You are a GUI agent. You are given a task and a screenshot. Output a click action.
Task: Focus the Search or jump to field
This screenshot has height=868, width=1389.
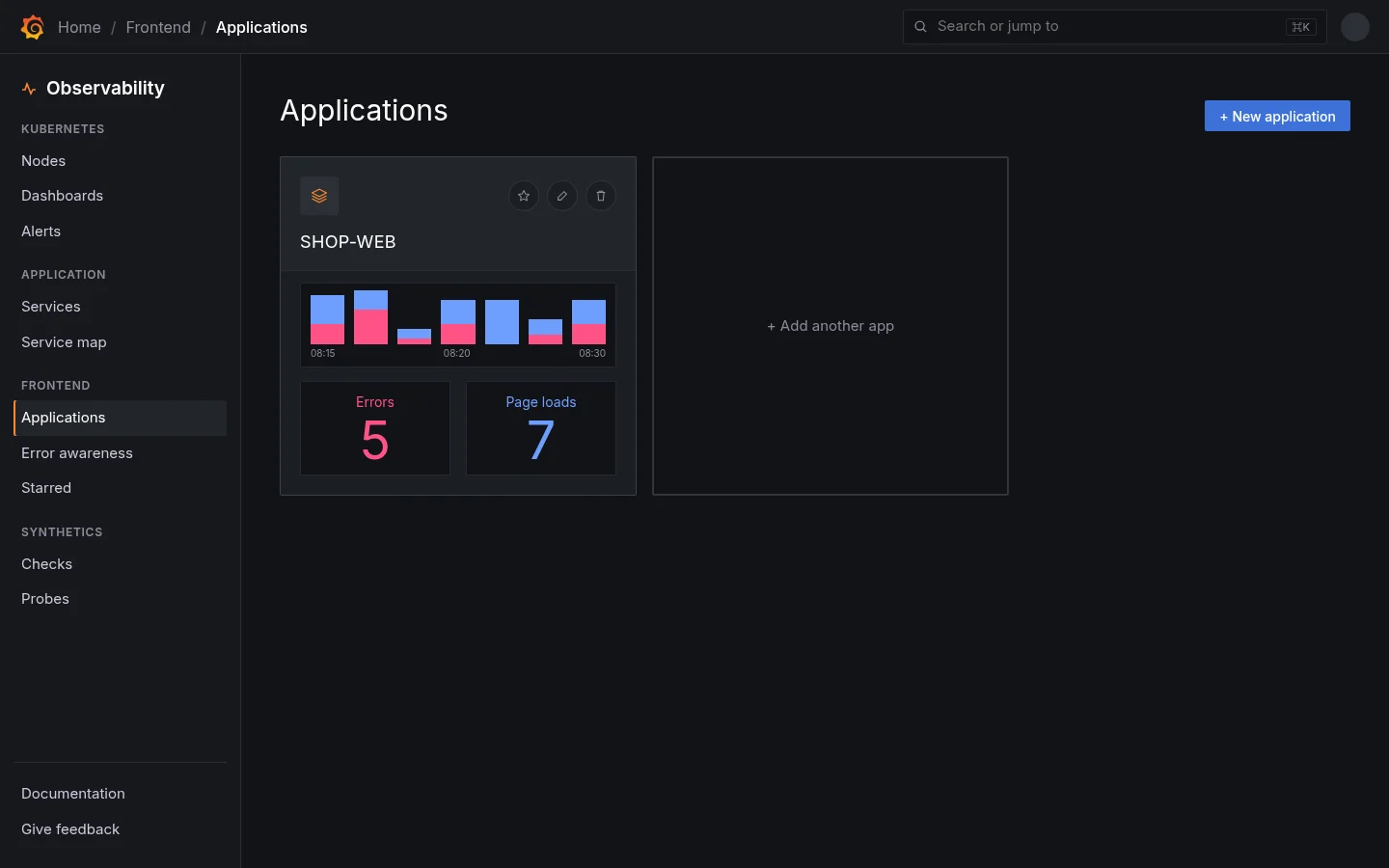coord(1114,27)
